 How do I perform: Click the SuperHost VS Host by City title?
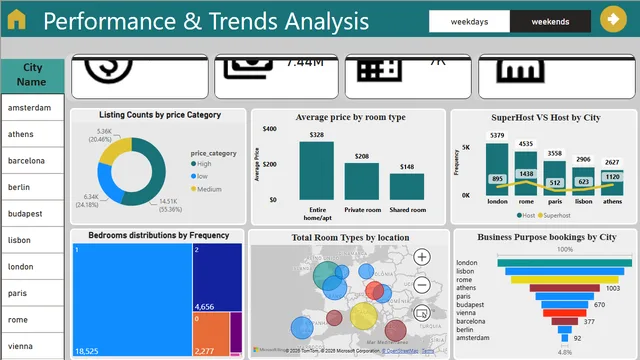[x=546, y=118]
